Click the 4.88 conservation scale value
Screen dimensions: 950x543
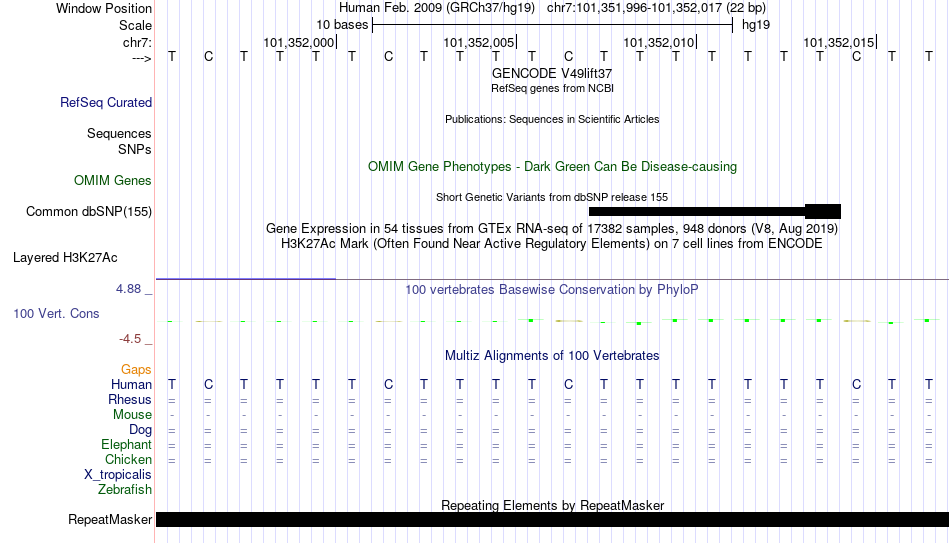(x=128, y=289)
